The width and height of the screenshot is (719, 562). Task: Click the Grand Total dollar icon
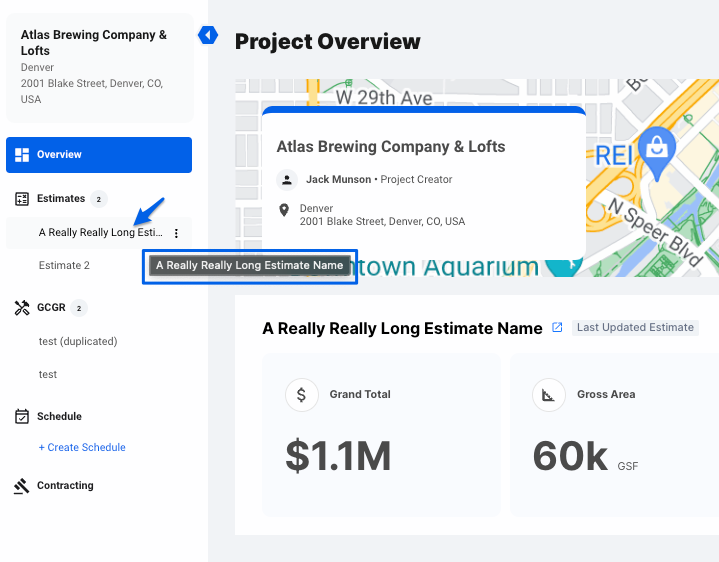pyautogui.click(x=301, y=395)
